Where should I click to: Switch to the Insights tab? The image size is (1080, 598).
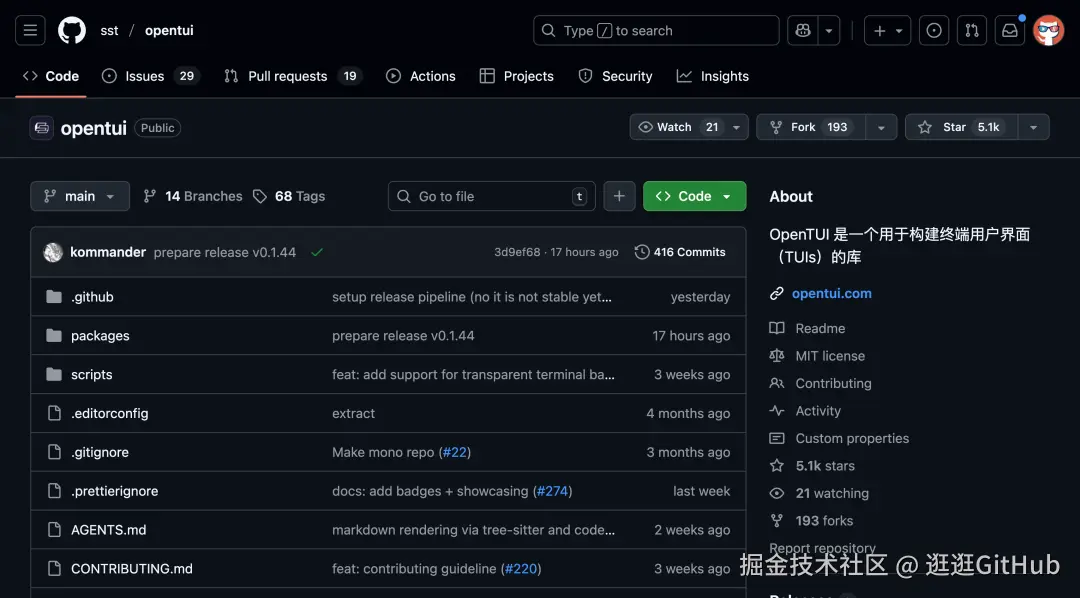(713, 76)
